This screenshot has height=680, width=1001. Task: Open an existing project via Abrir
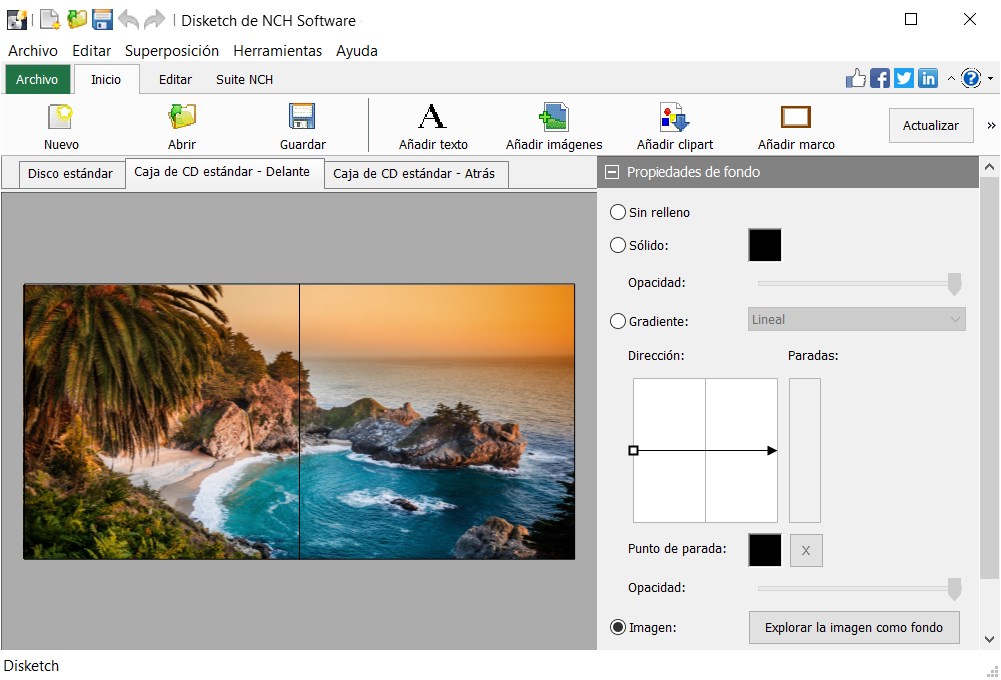click(181, 122)
